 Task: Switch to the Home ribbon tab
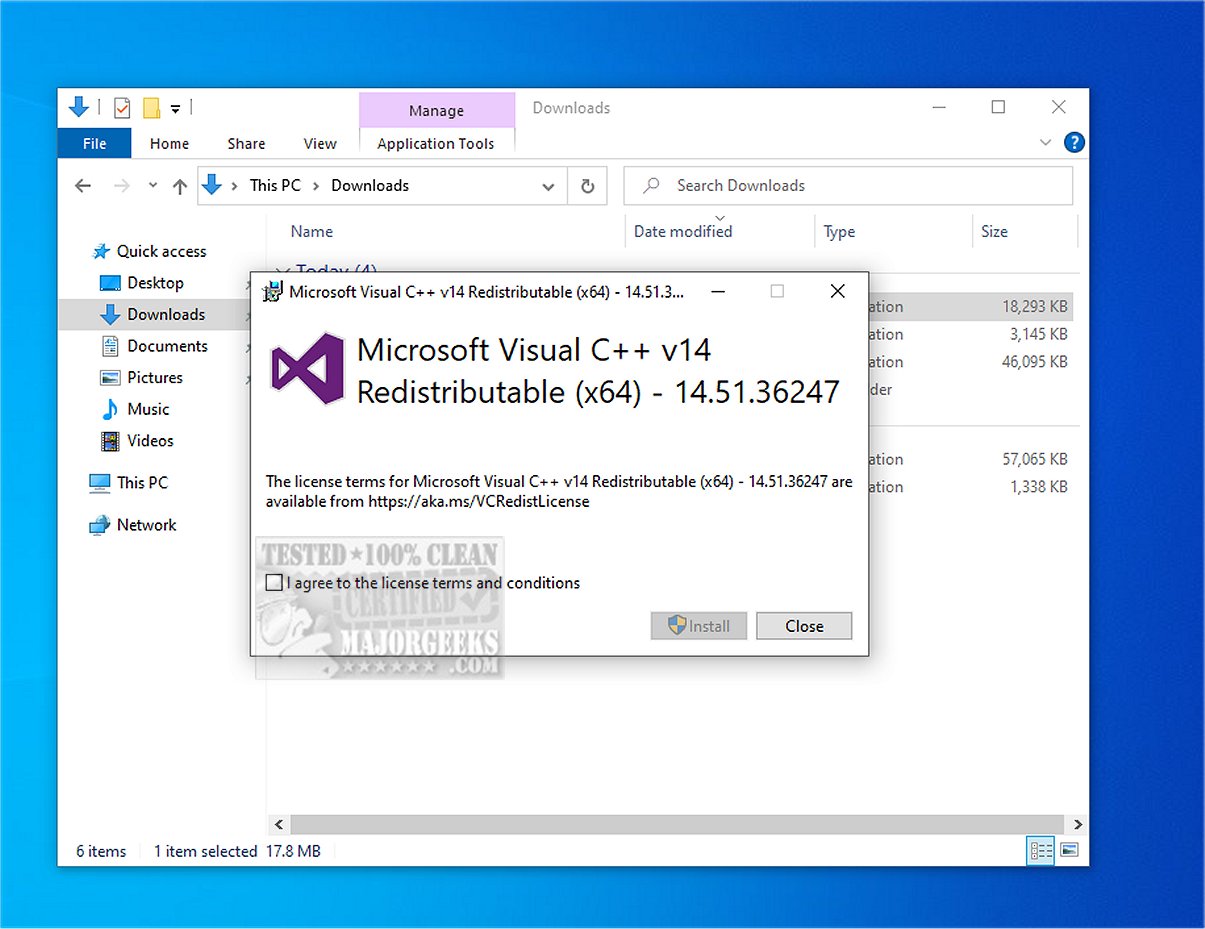(169, 143)
